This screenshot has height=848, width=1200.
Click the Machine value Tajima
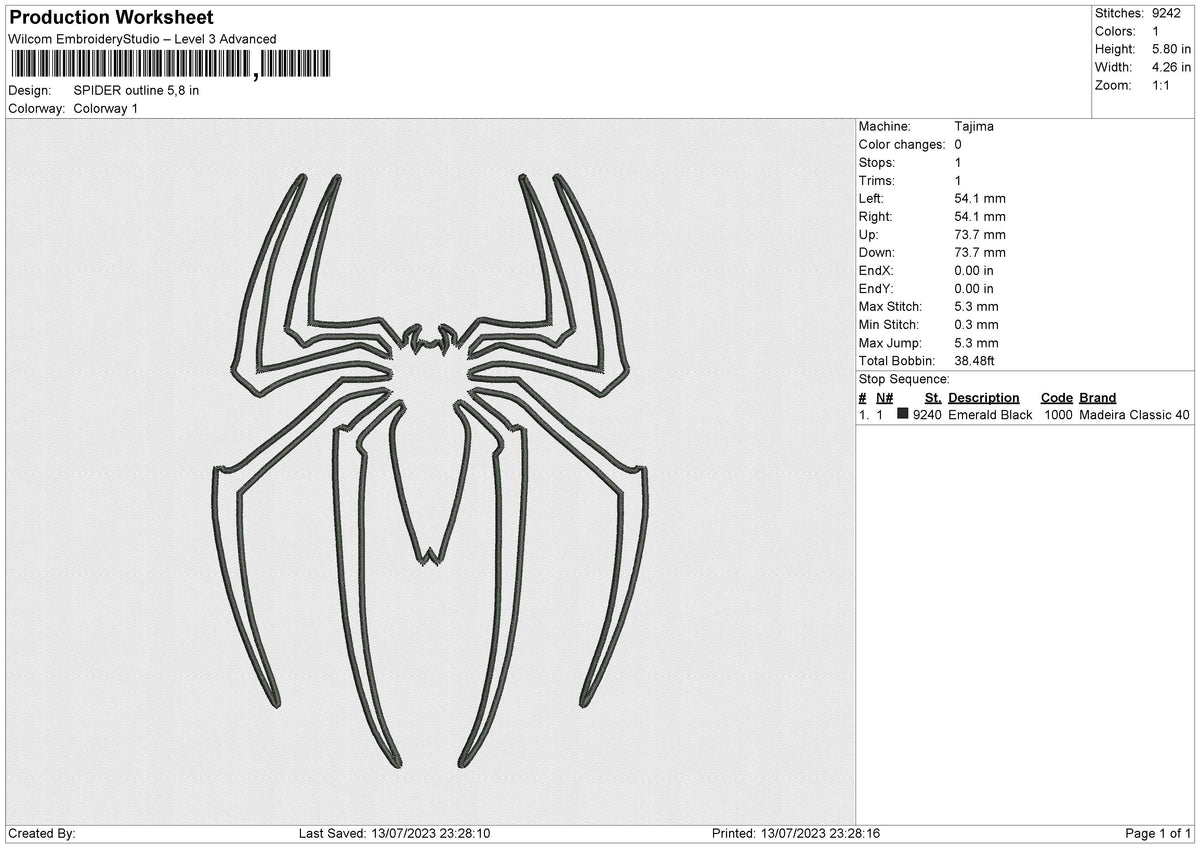974,127
